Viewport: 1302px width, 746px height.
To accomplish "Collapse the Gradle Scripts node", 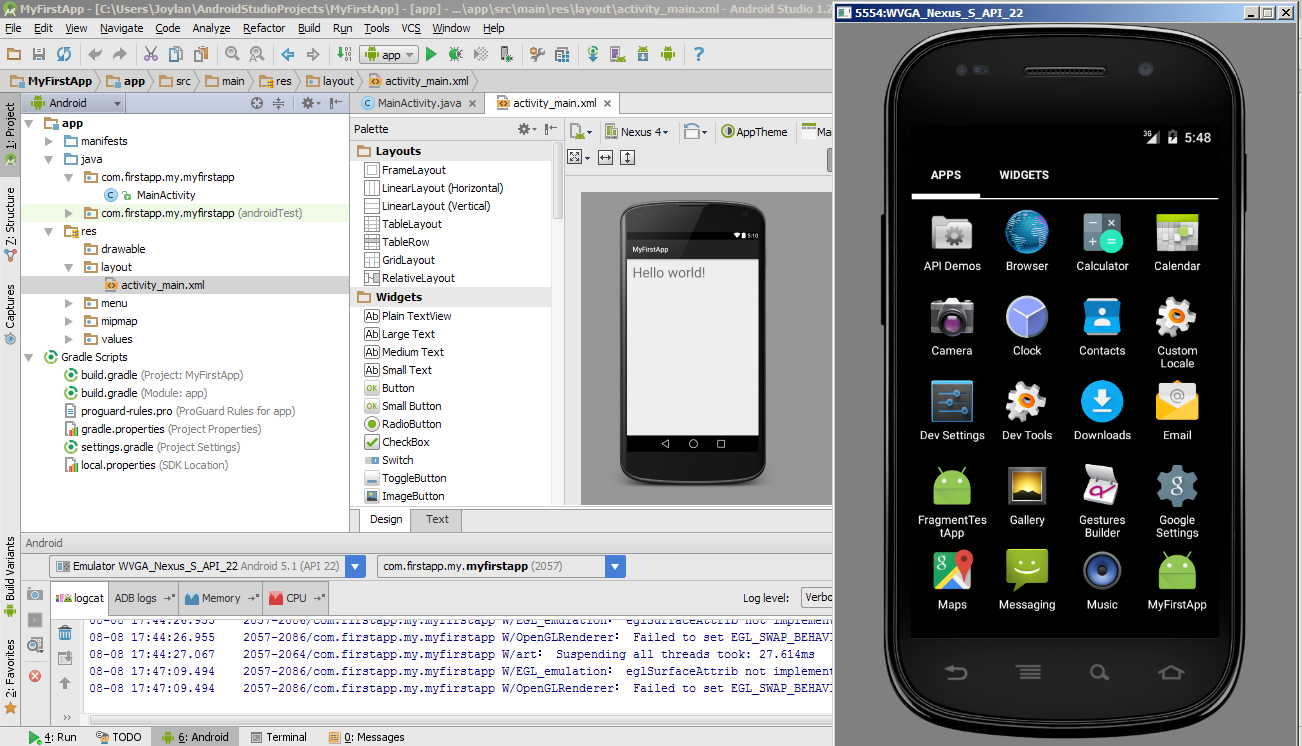I will tap(28, 357).
